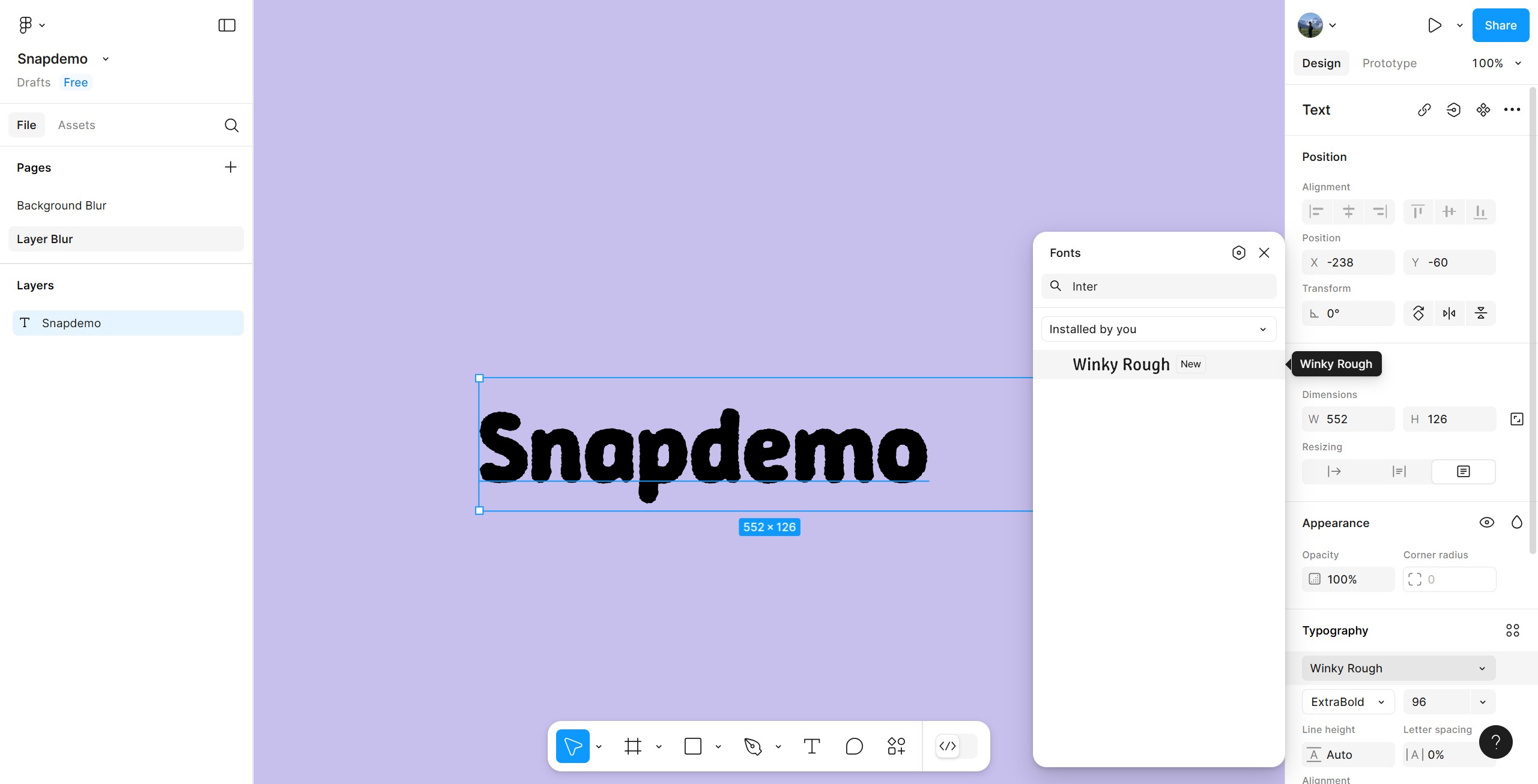
Task: Click the Create component icon
Action: point(1483,110)
